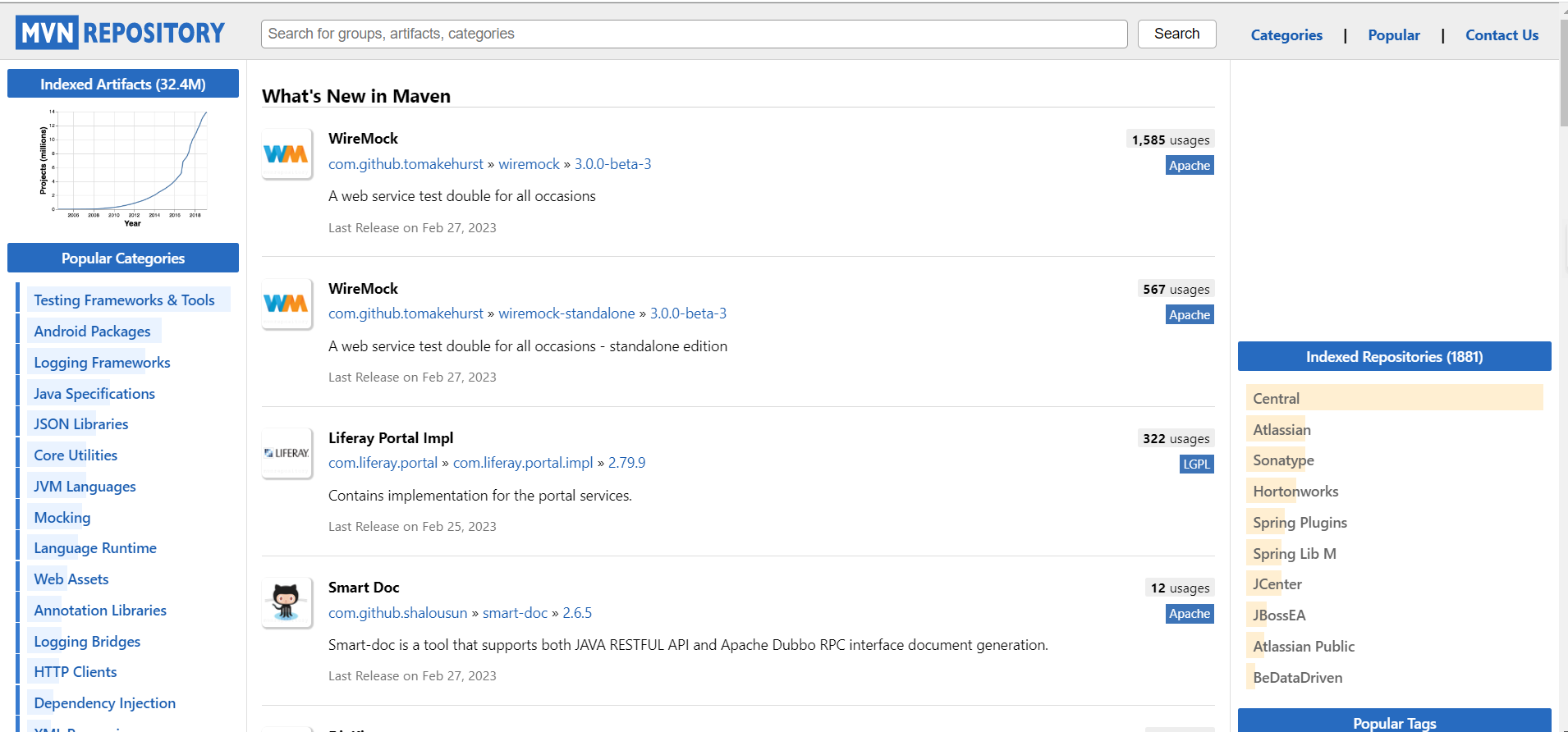Open Smart Doc title link

(x=364, y=588)
